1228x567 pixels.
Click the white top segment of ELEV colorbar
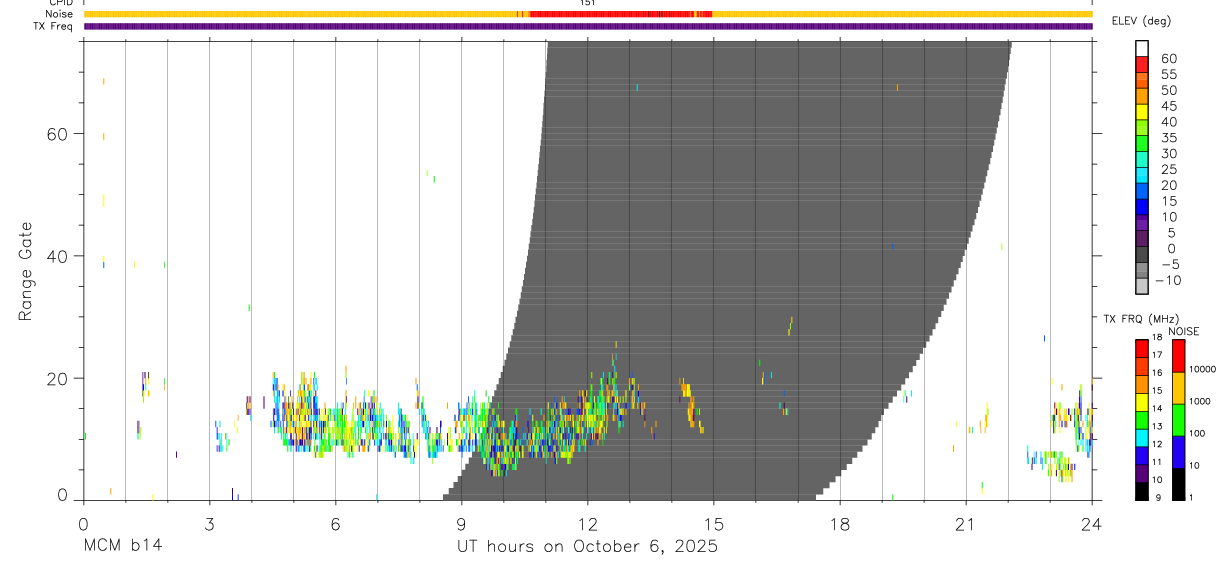tap(1141, 49)
